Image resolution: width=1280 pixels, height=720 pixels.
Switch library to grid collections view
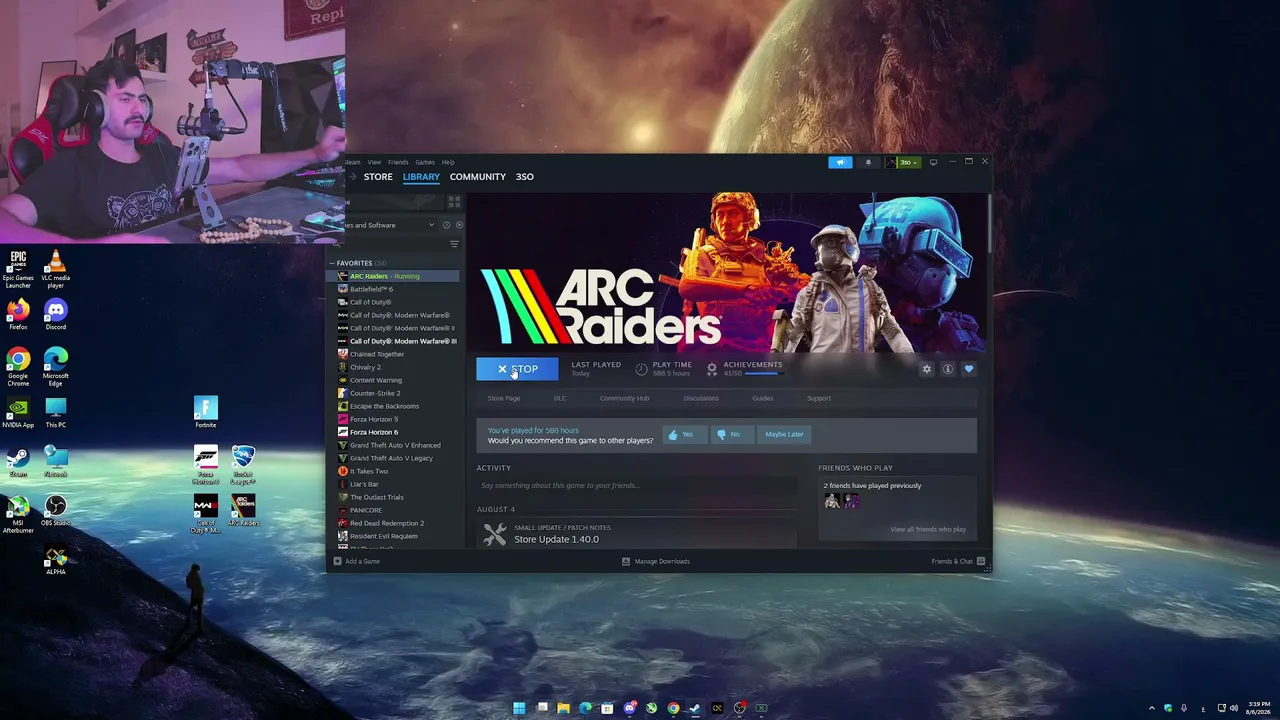point(454,202)
